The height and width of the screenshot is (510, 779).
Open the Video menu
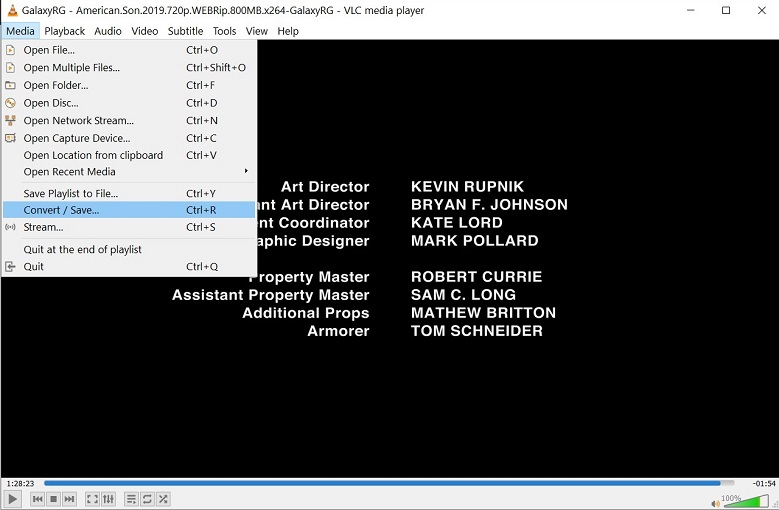click(x=145, y=31)
